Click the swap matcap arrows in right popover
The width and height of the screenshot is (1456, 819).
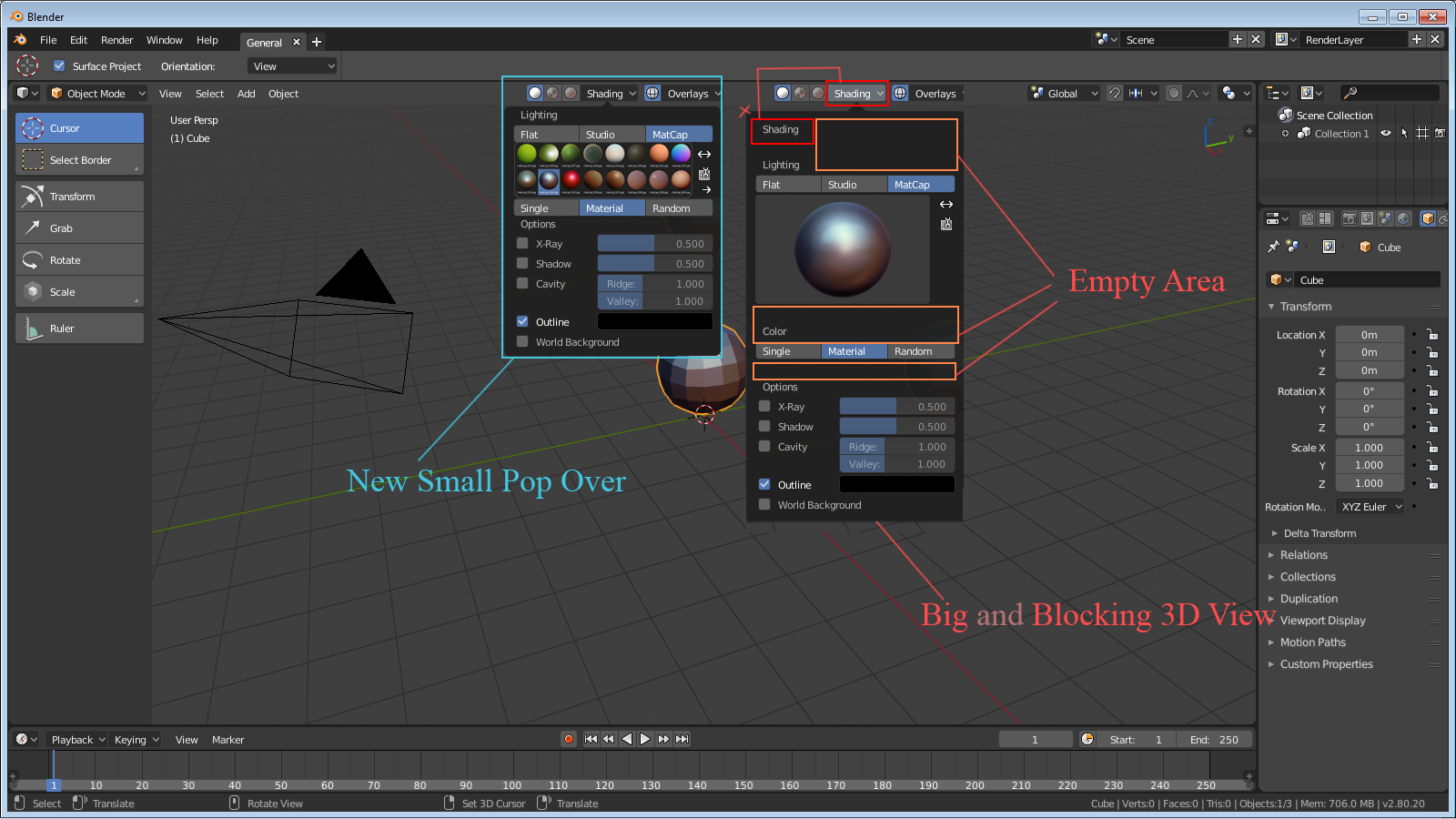click(946, 204)
